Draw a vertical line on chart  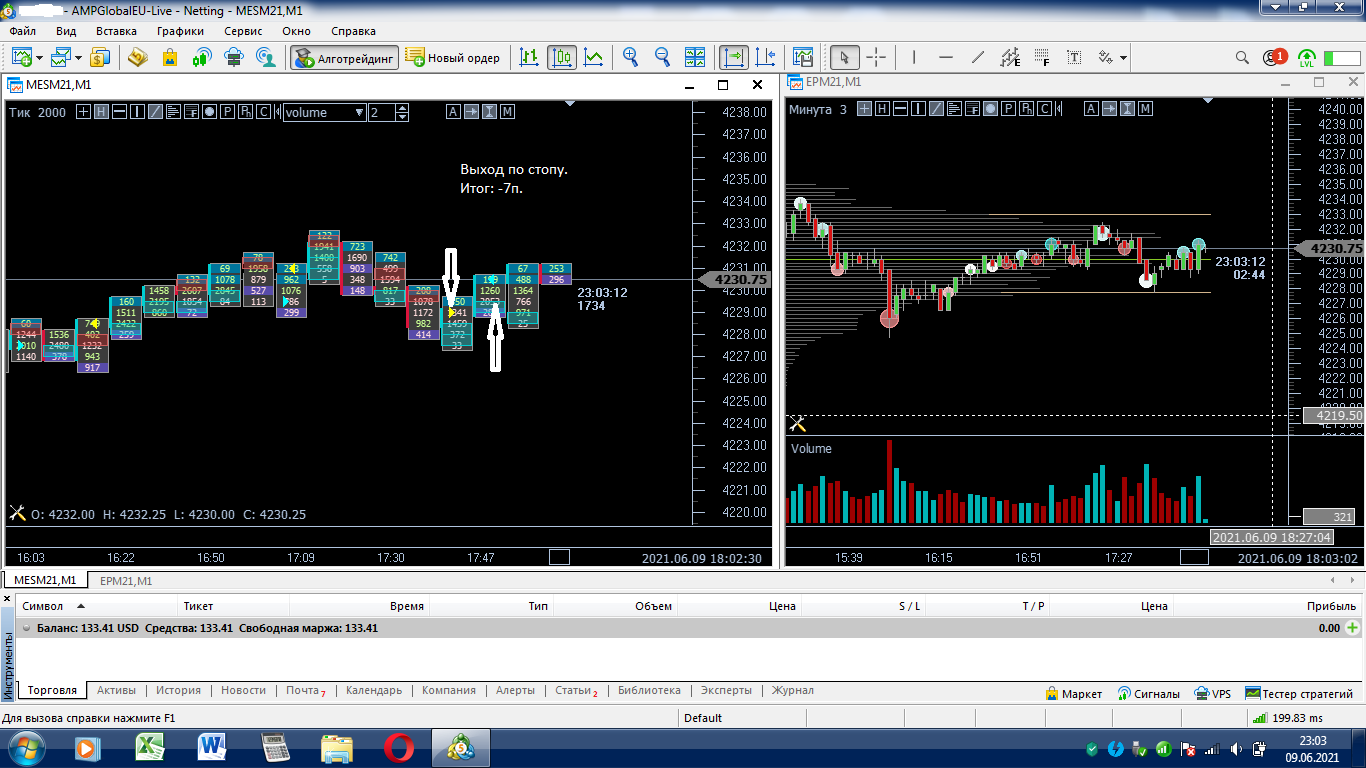tap(914, 57)
